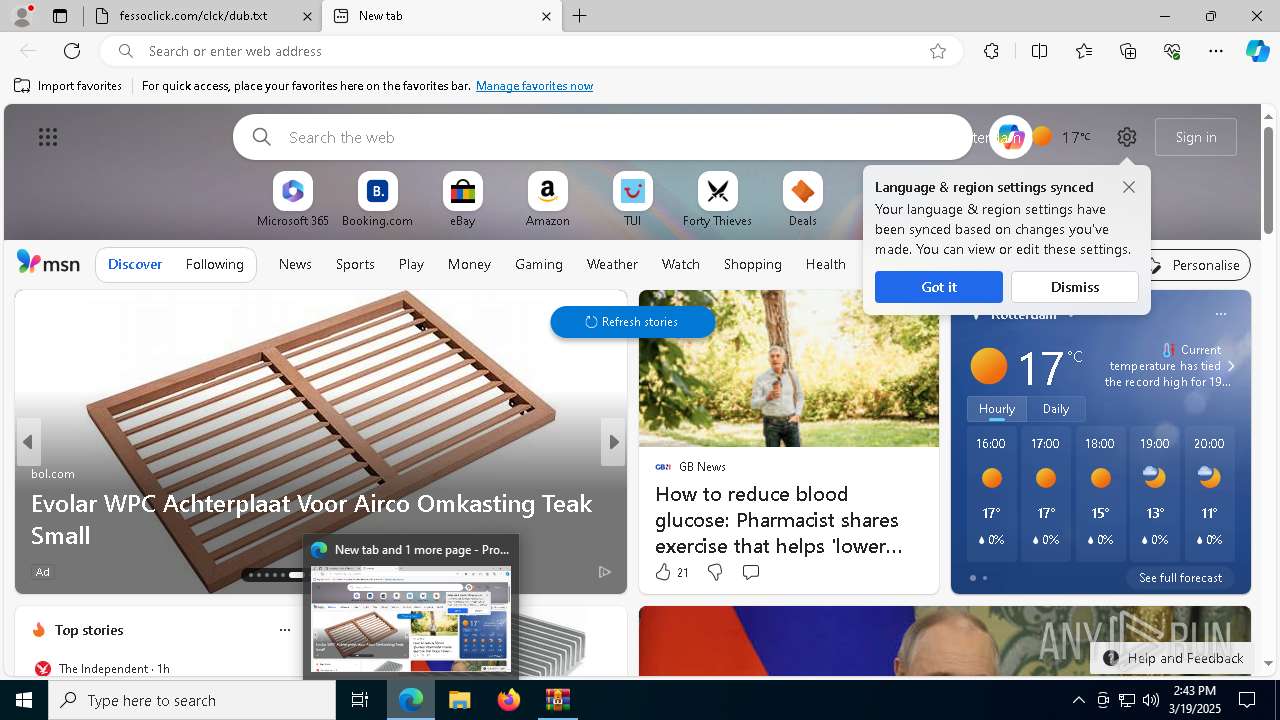1280x720 pixels.
Task: Dislike the GB News story
Action: click(x=715, y=572)
